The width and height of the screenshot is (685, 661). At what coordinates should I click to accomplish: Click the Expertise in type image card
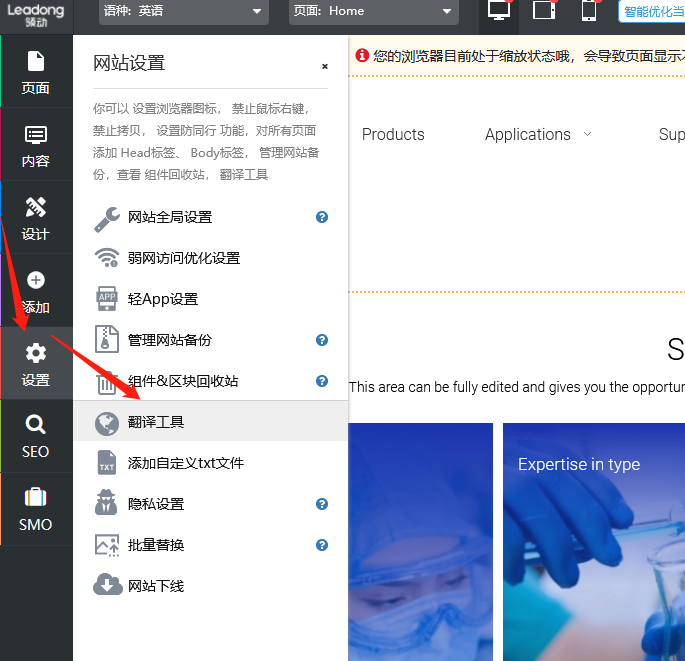point(594,542)
